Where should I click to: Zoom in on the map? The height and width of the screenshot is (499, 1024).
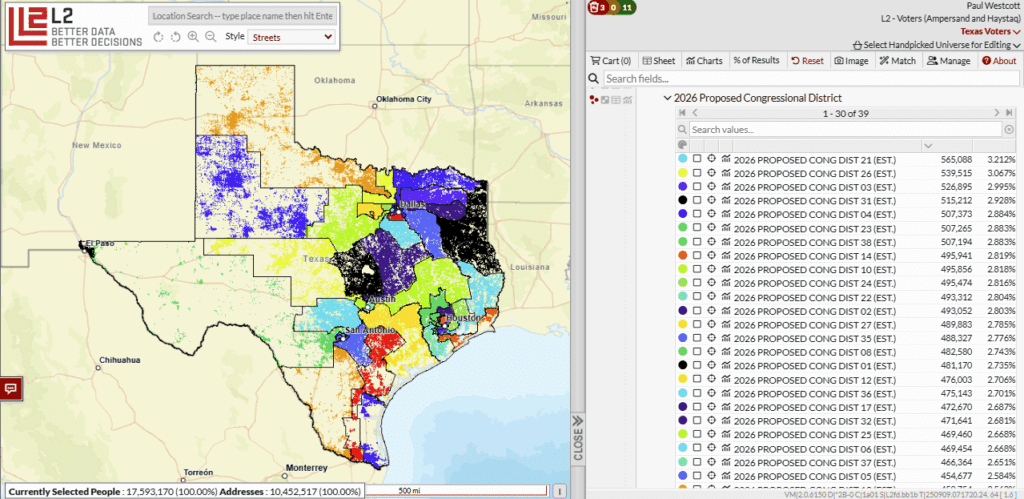pyautogui.click(x=192, y=37)
